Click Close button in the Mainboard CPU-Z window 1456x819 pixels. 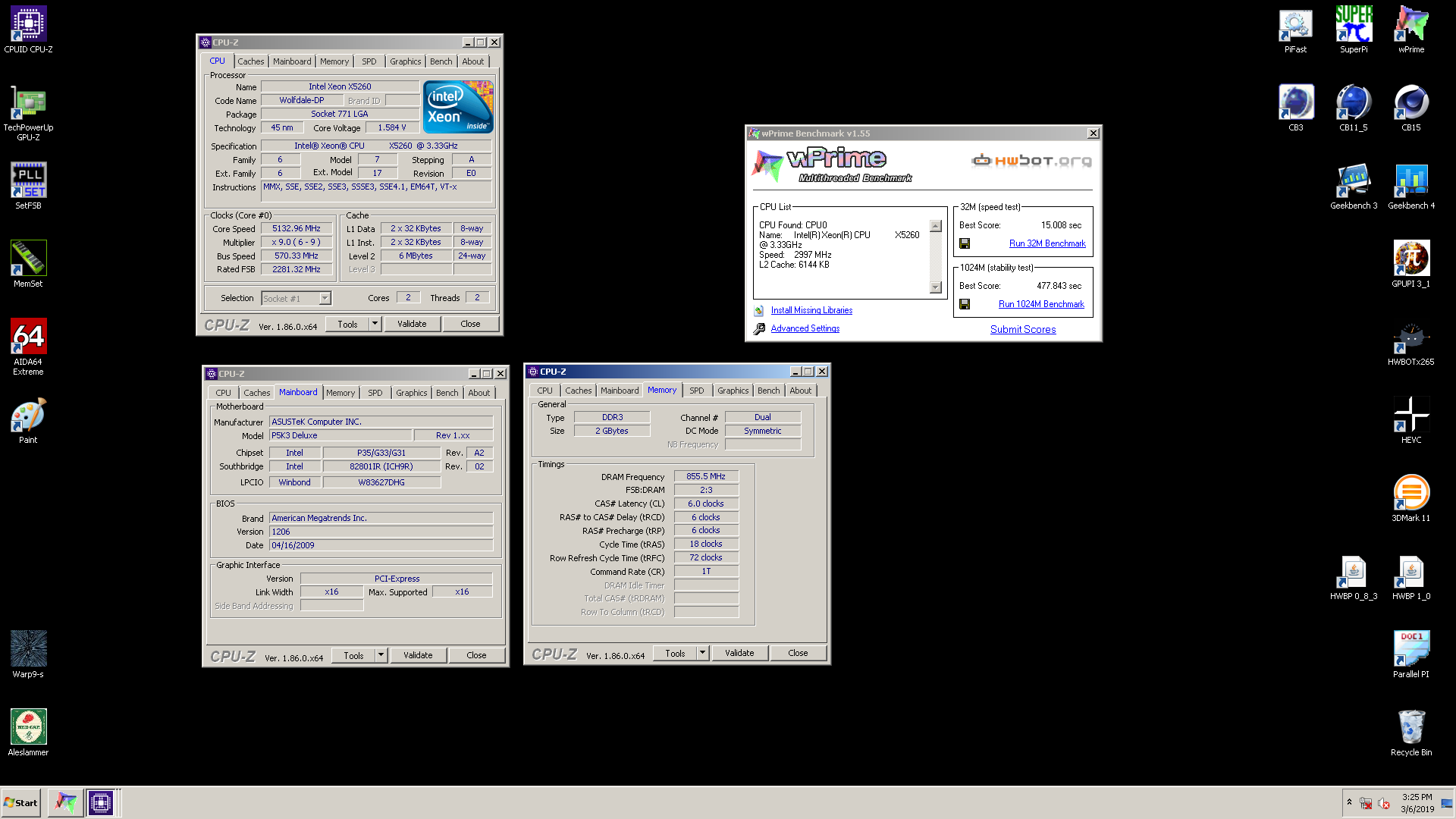click(476, 655)
